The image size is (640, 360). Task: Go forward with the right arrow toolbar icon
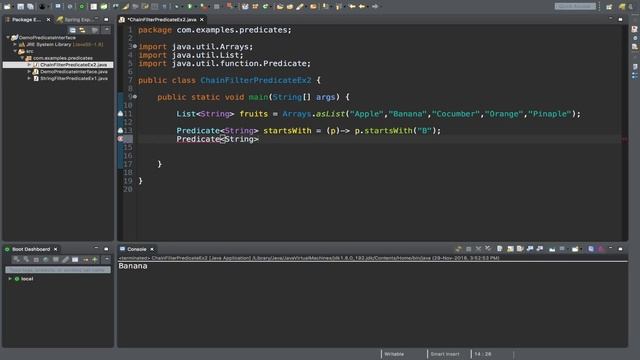pyautogui.click(x=375, y=6)
